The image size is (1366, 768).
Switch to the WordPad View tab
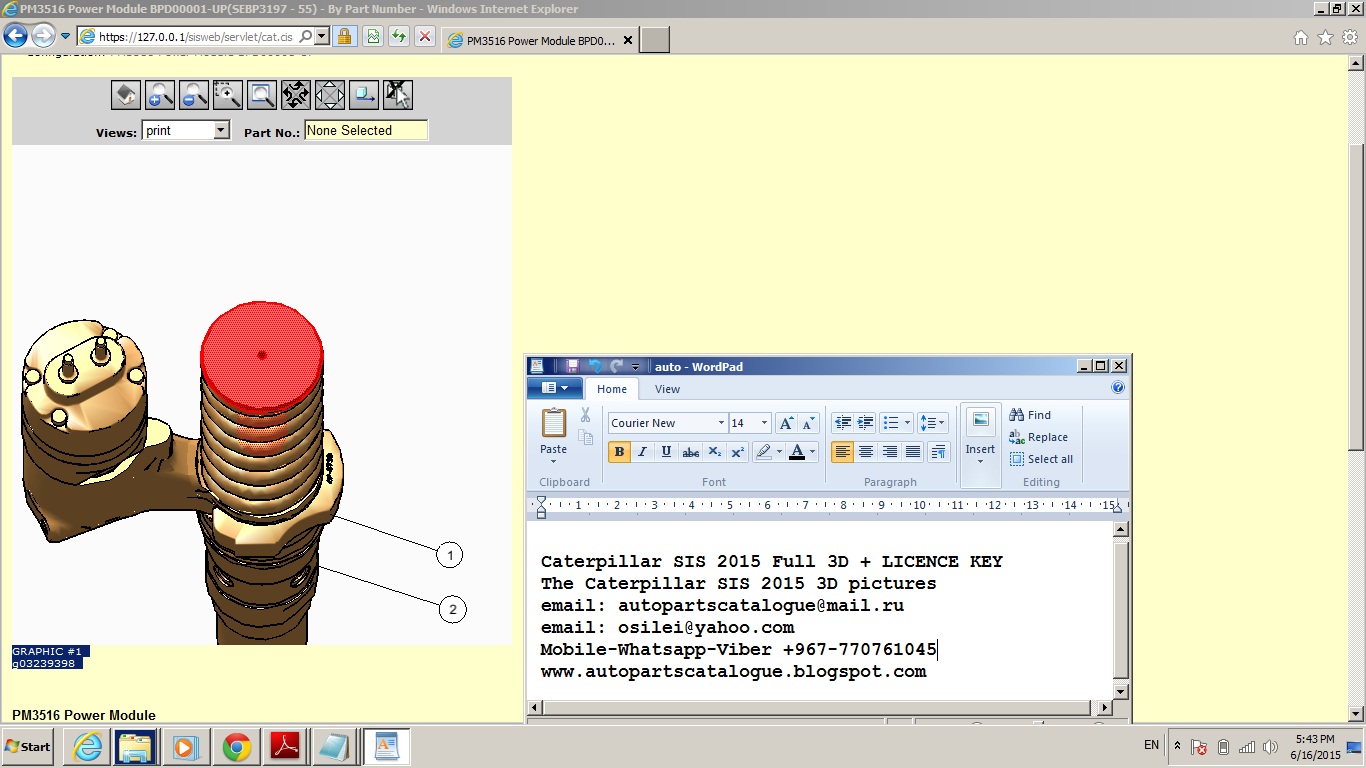pos(667,389)
